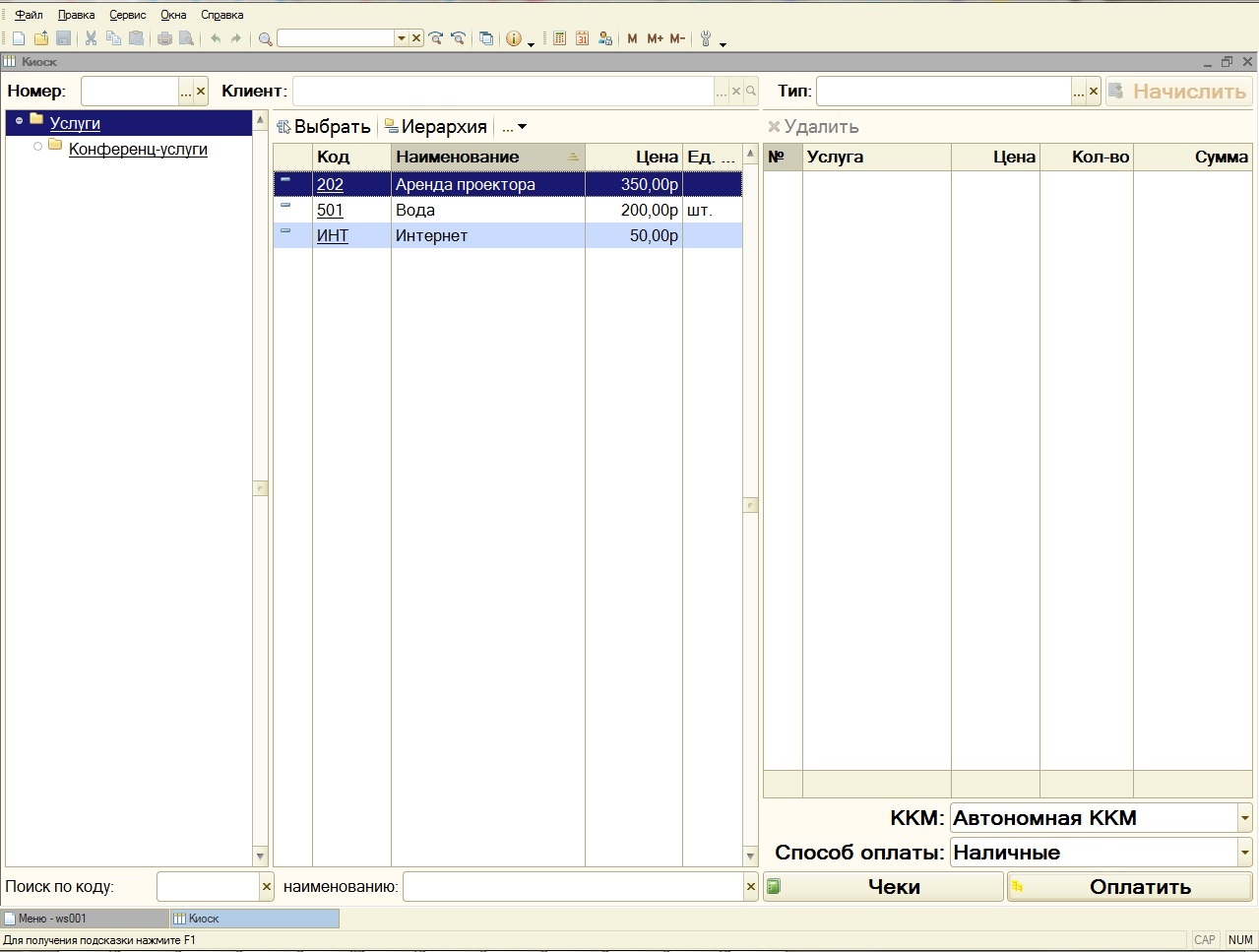Viewport: 1259px width, 952px height.
Task: Clear the Тип field with X
Action: pos(1093,91)
